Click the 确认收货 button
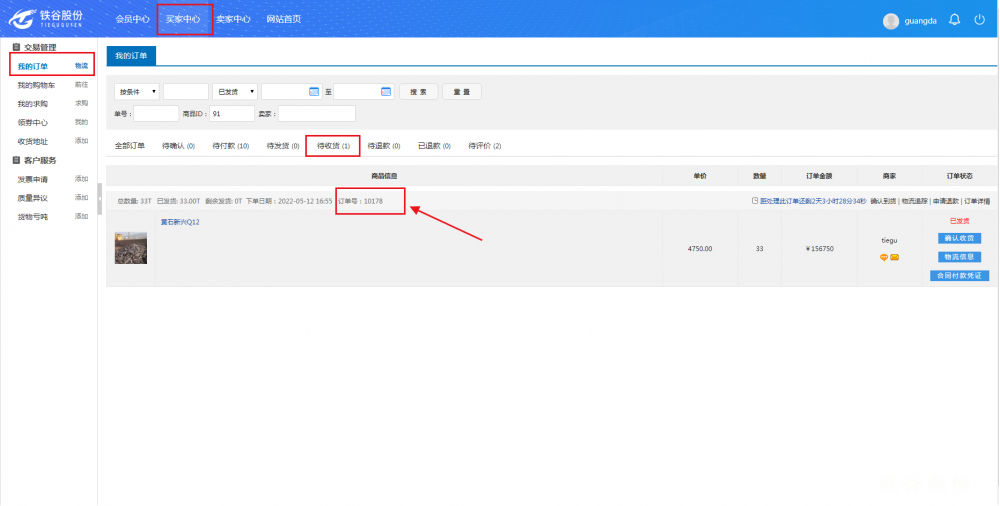The width and height of the screenshot is (1000, 506). click(x=959, y=238)
